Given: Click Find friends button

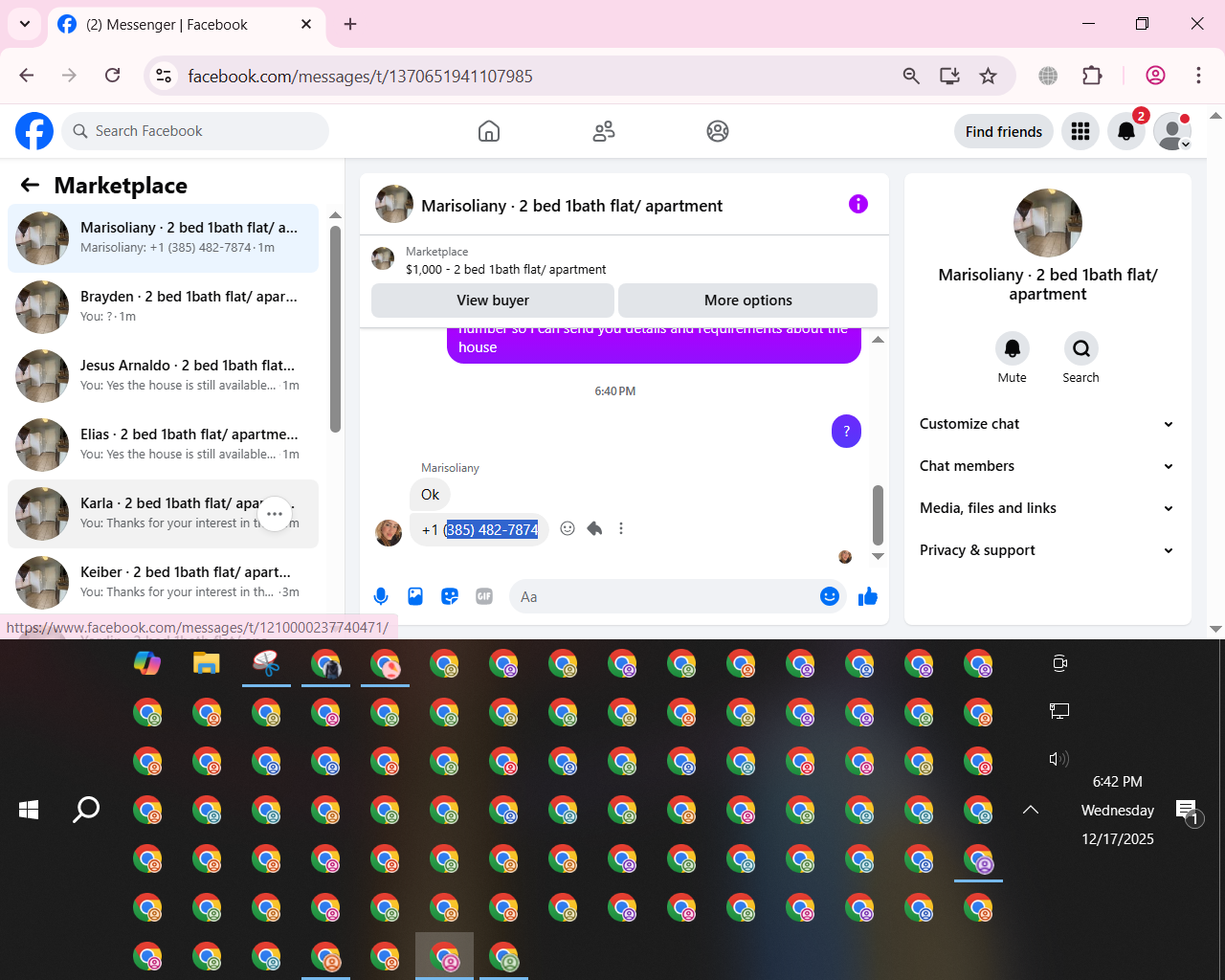Looking at the screenshot, I should click(1004, 131).
